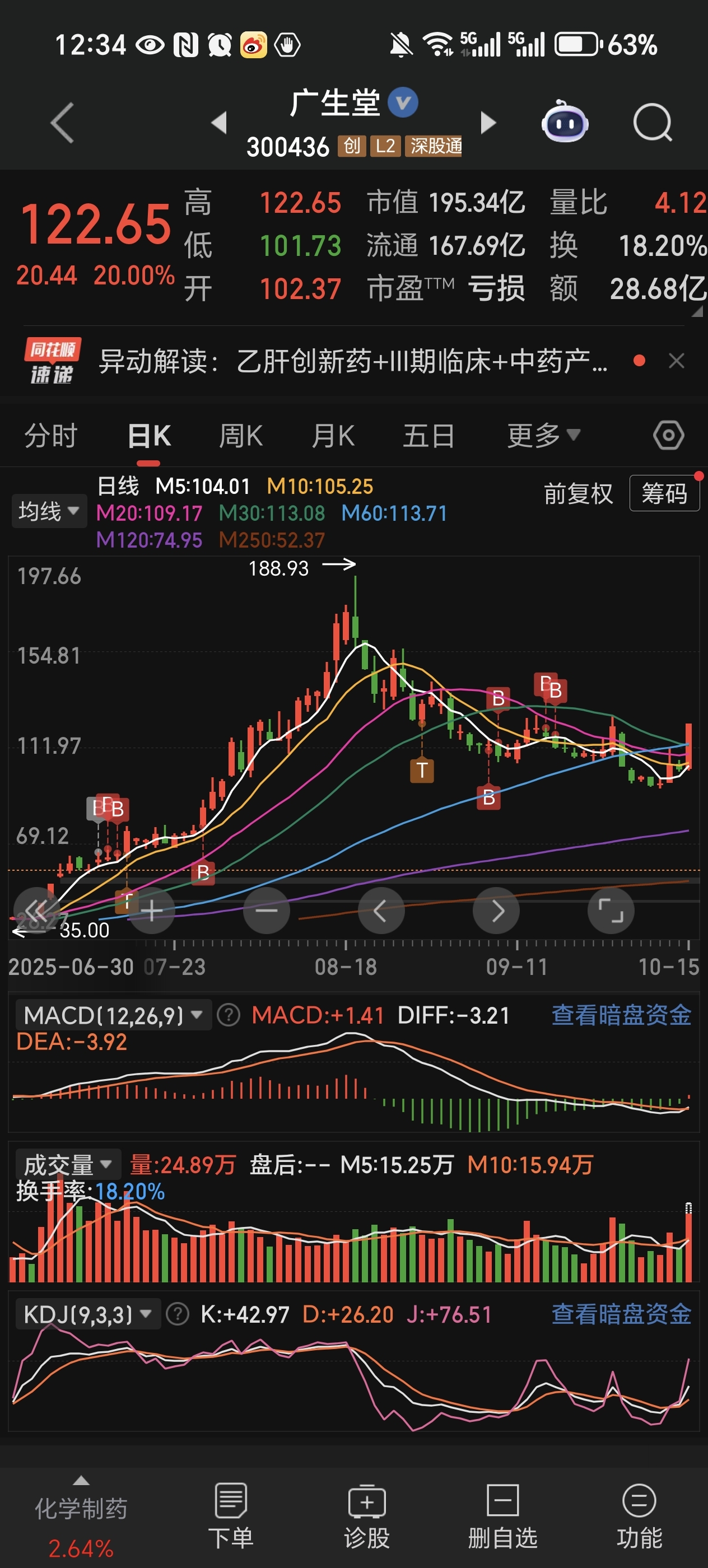Screen dimensions: 708x1568
Task: Tap the 创 board tag
Action: (352, 146)
